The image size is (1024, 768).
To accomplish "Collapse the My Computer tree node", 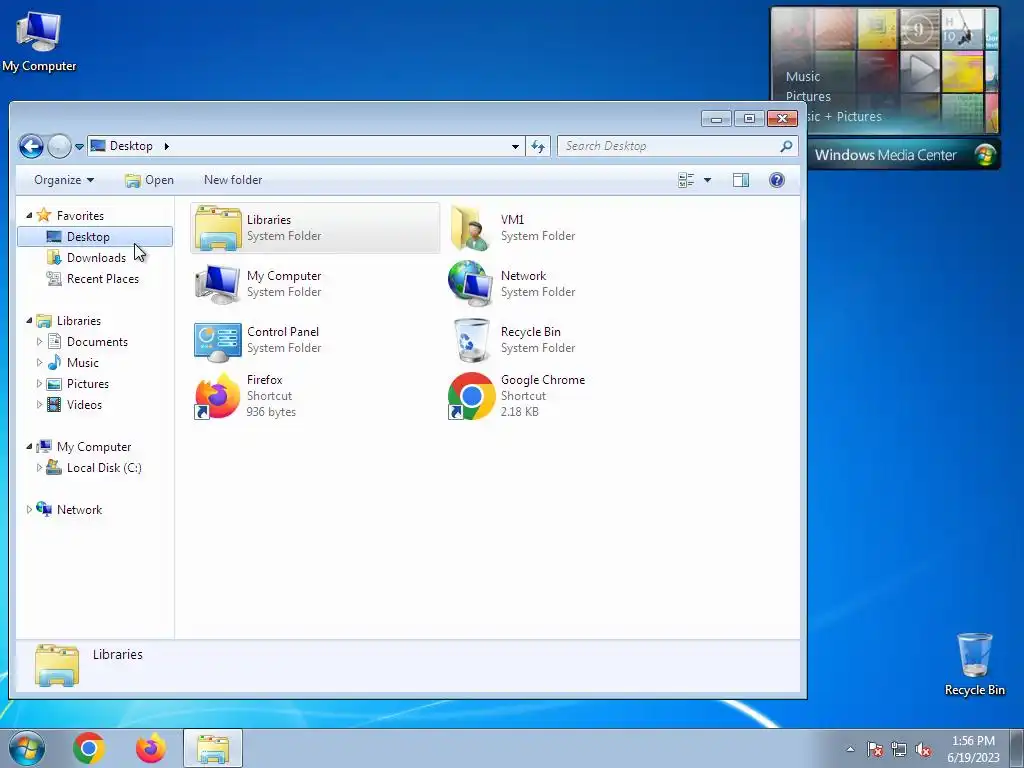I will click(x=29, y=446).
